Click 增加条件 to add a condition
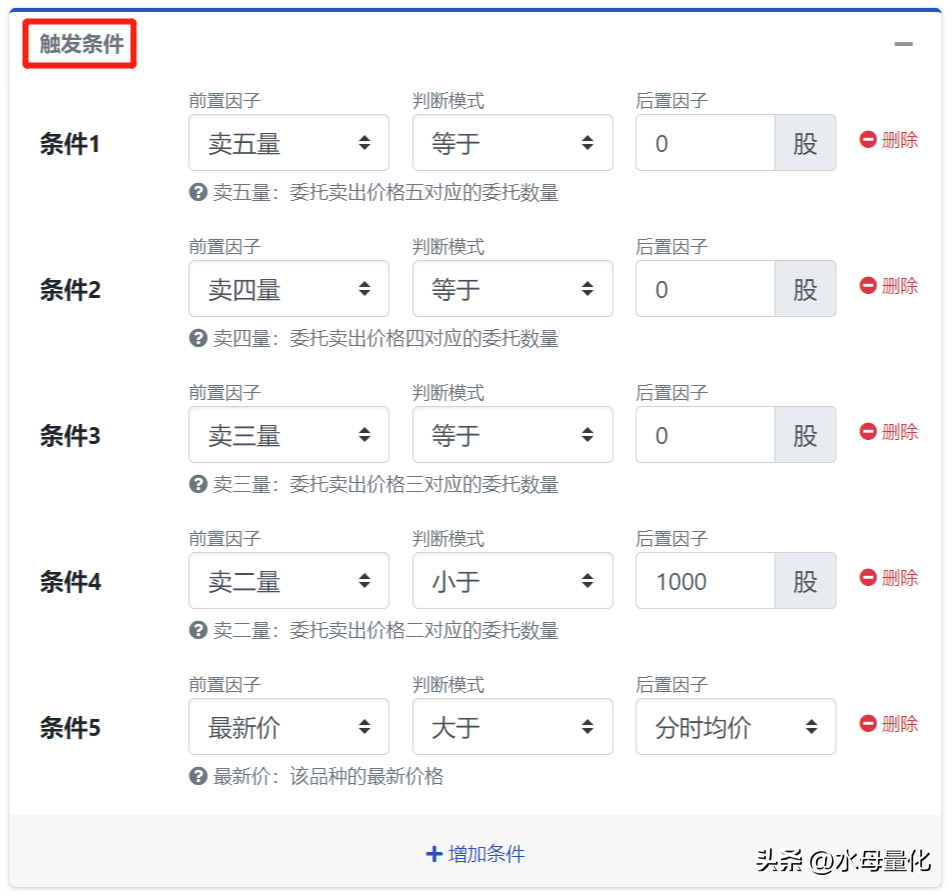Screen dimensions: 952x894 [x=475, y=854]
